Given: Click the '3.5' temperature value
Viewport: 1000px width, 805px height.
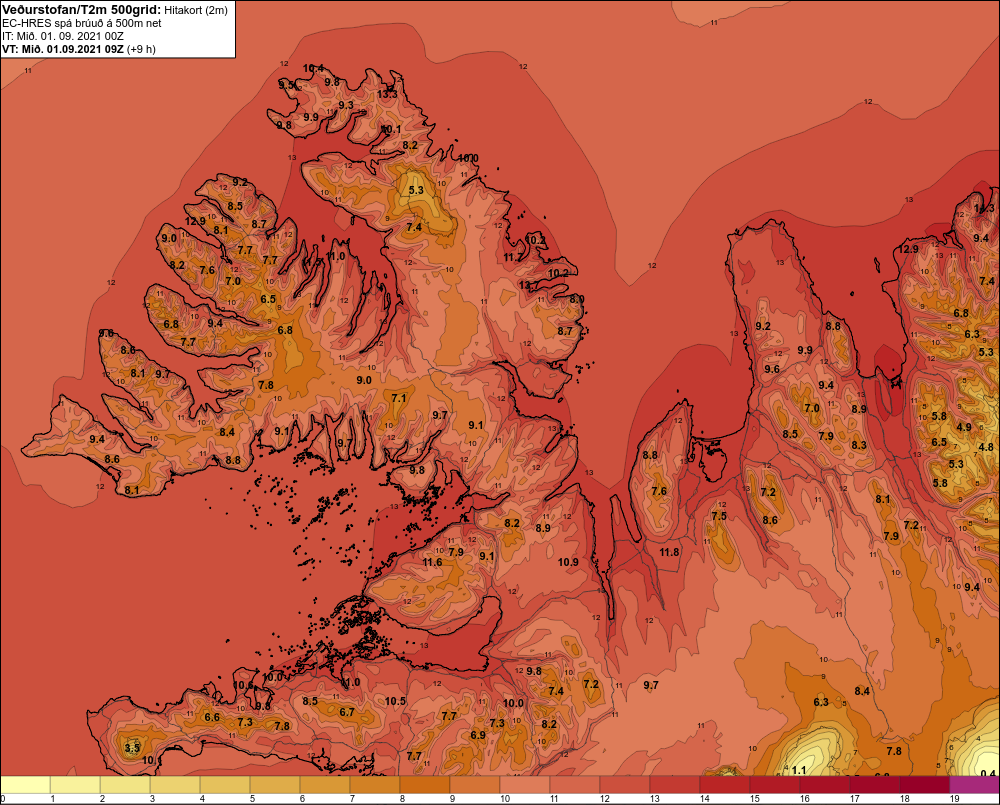Looking at the screenshot, I should pyautogui.click(x=132, y=748).
